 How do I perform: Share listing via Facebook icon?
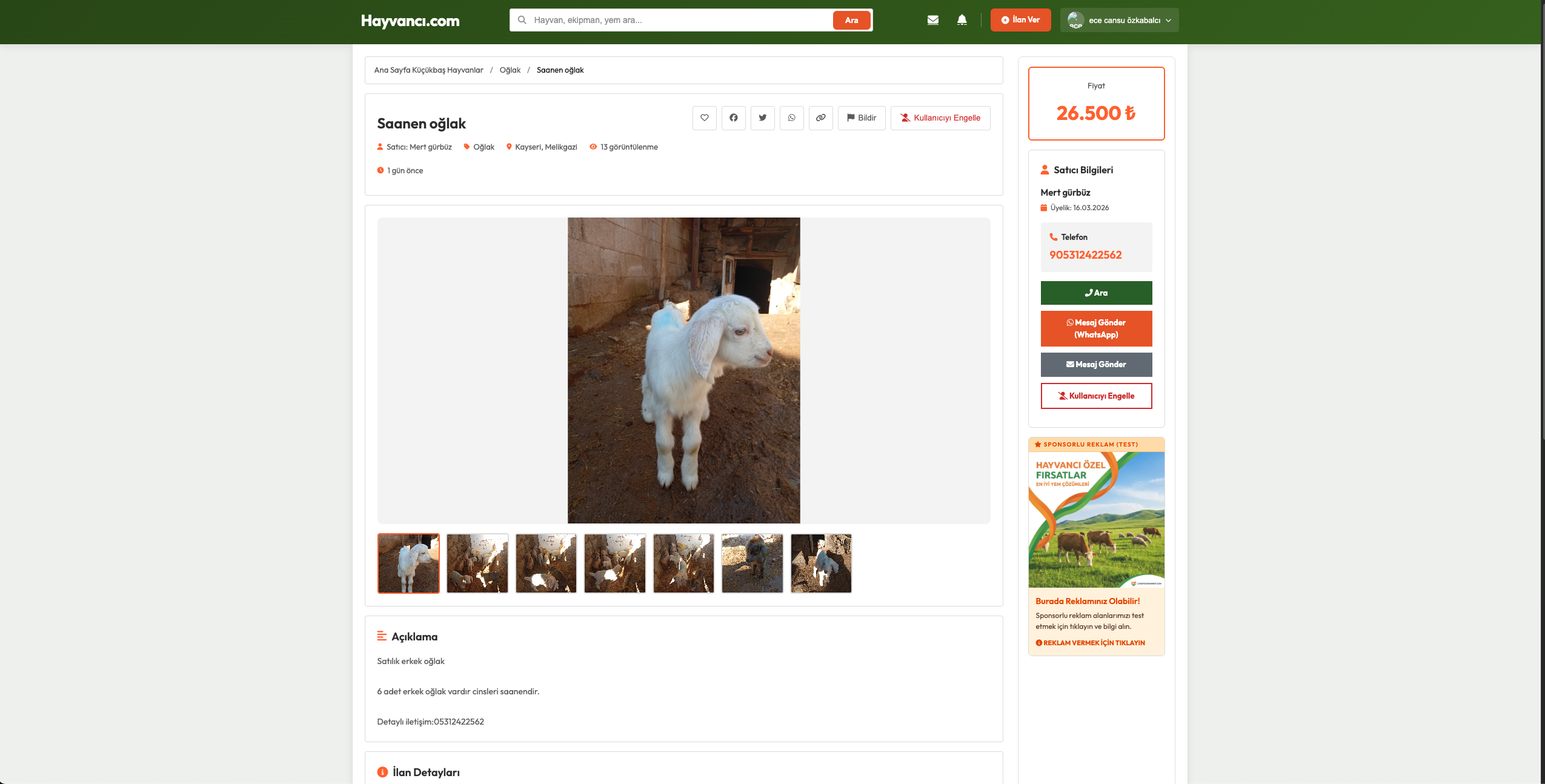(733, 118)
